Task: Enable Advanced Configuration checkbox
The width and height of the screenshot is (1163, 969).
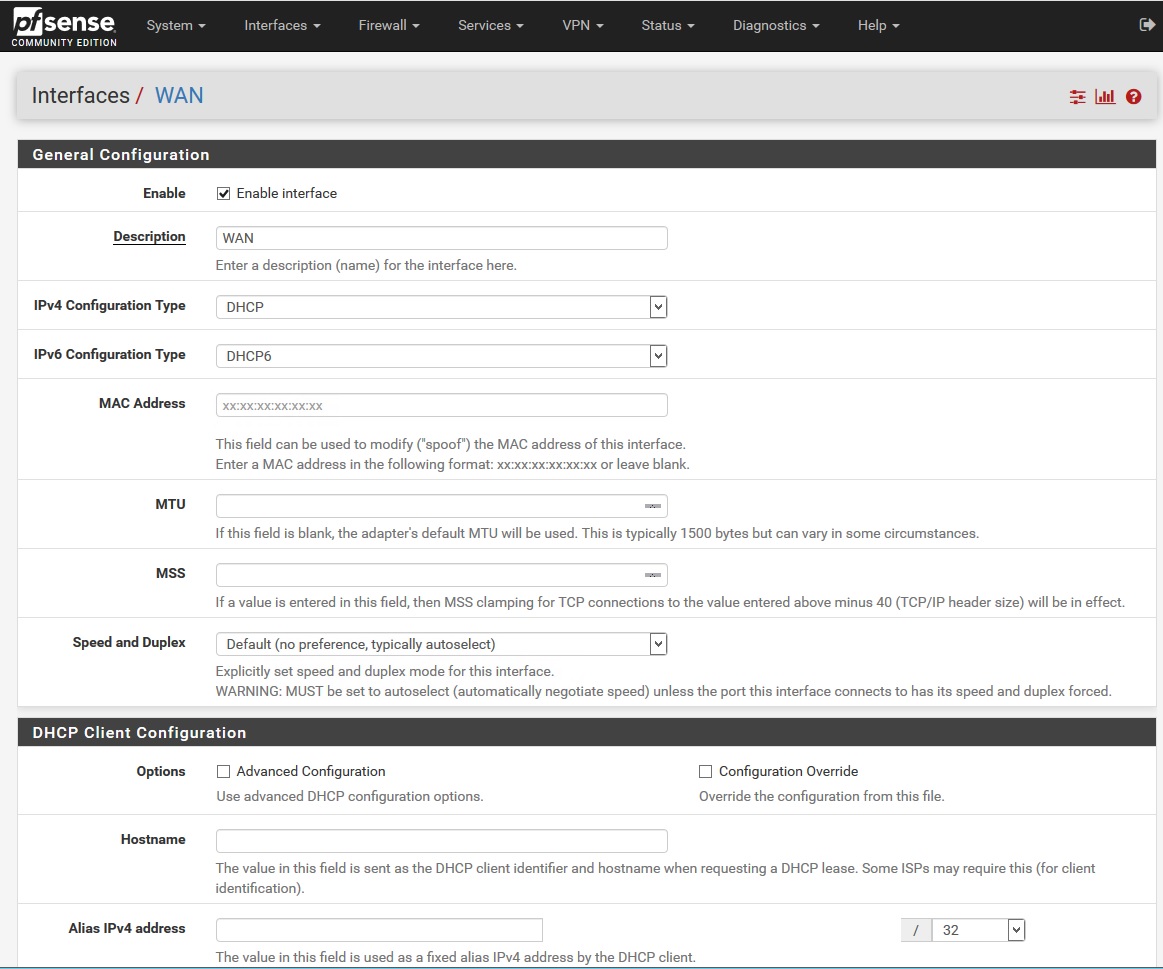Action: (223, 772)
